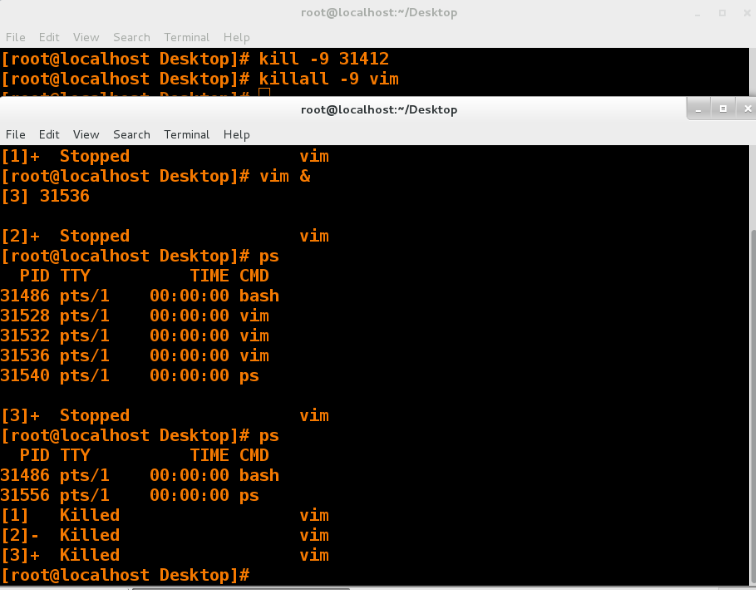
Task: Maximize the background terminal window
Action: (x=722, y=13)
